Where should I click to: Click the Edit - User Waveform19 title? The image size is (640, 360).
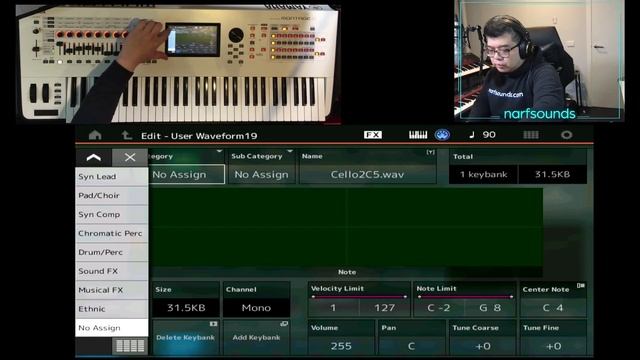click(x=199, y=136)
